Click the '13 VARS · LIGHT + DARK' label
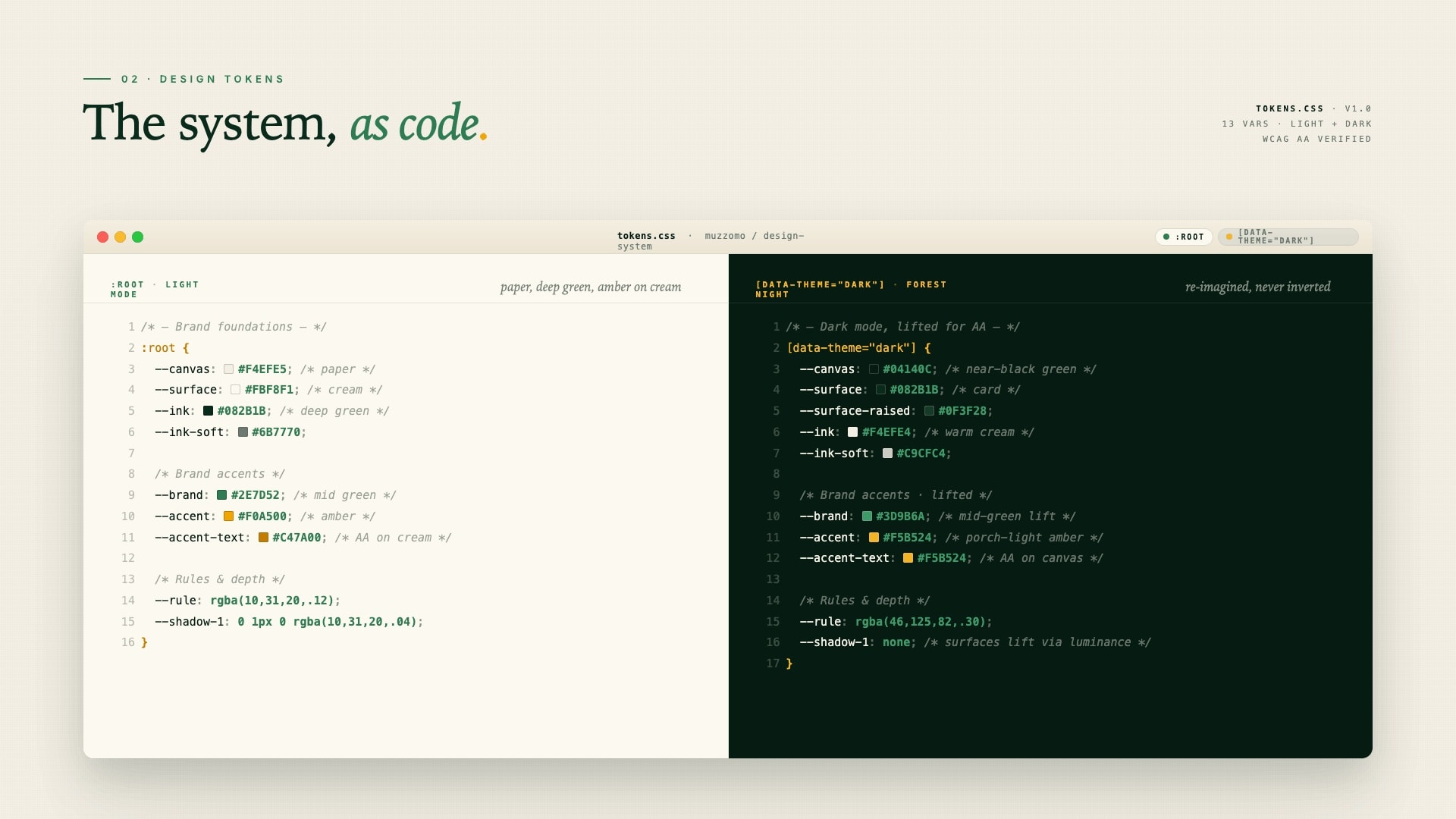Screen dimensions: 1456x819 [x=1297, y=124]
